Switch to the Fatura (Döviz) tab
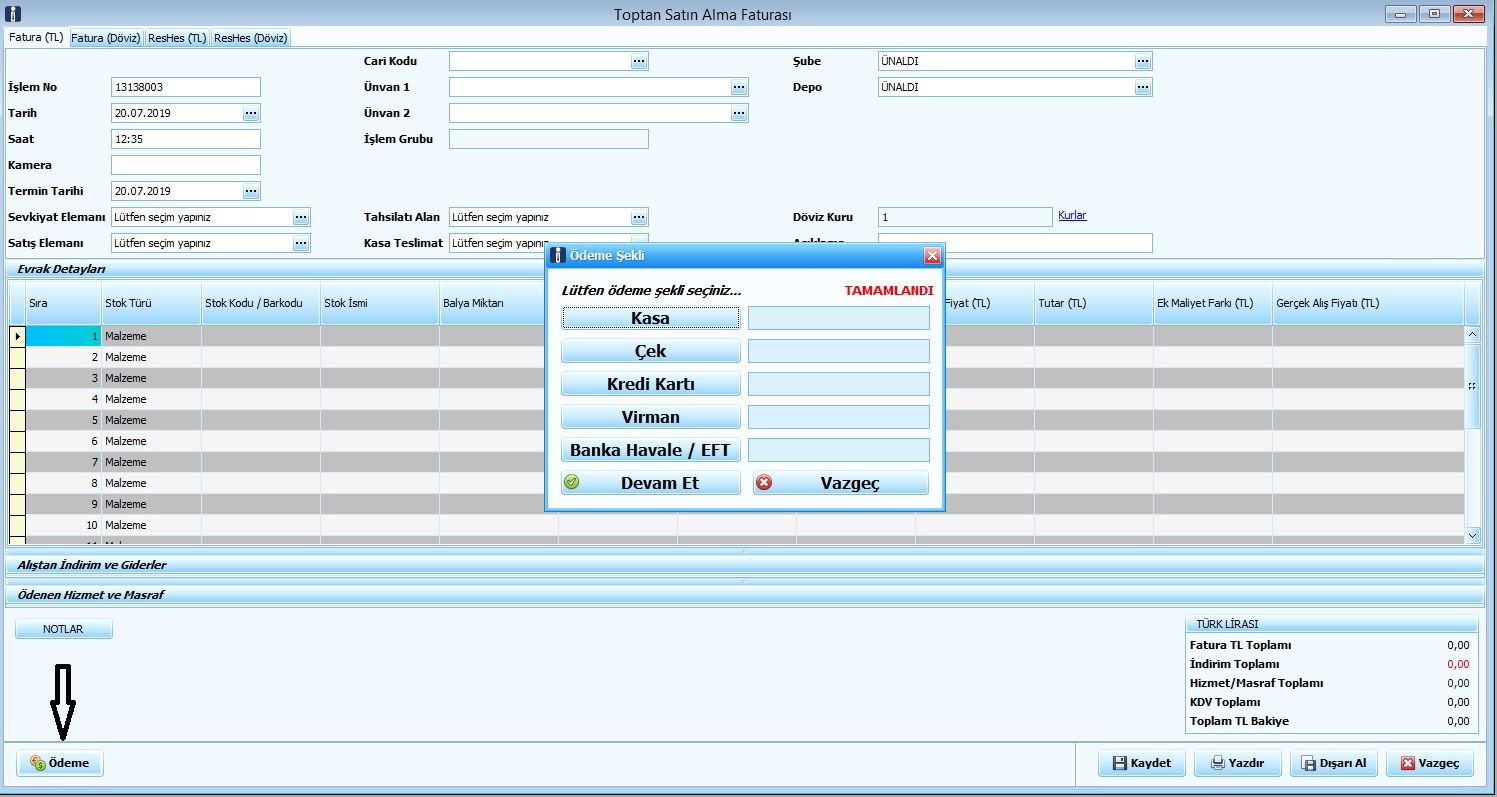 click(x=107, y=38)
